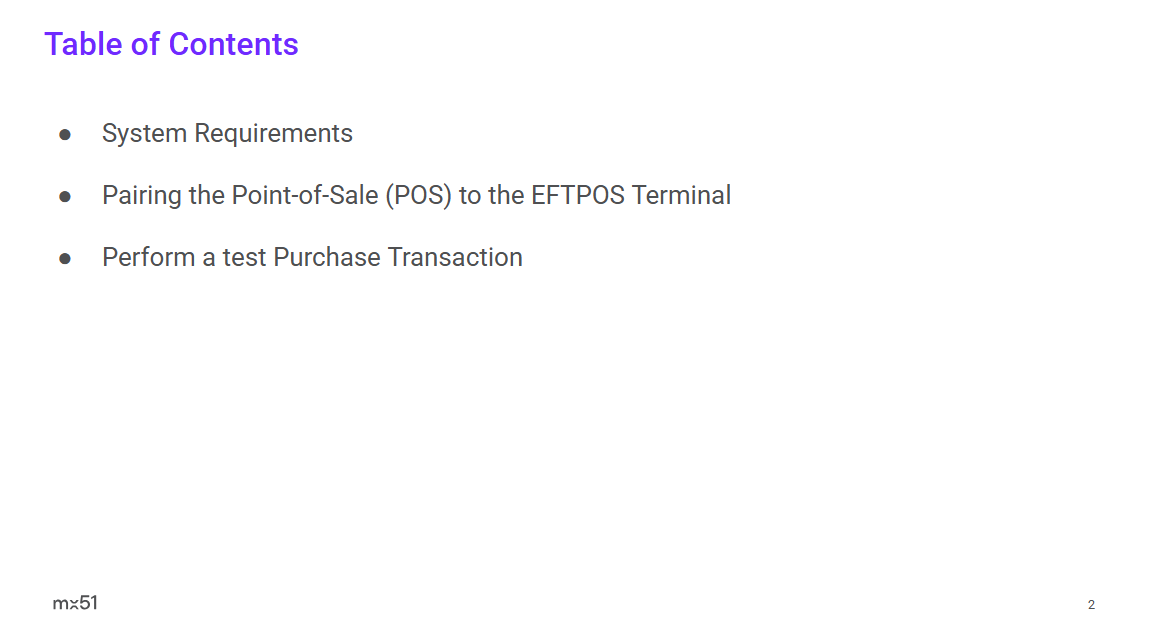Screen dimensions: 1152x643
Task: Select the word "Purchase"
Action: [x=327, y=257]
